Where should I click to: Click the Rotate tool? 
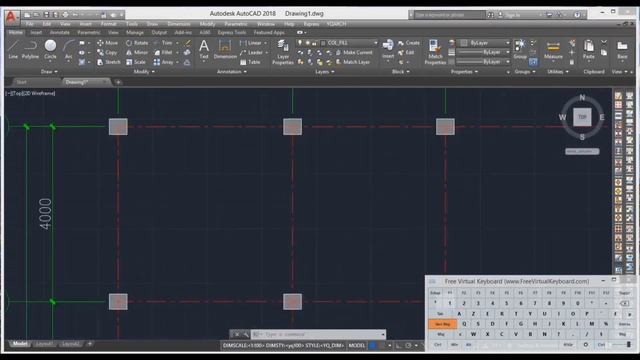click(137, 43)
